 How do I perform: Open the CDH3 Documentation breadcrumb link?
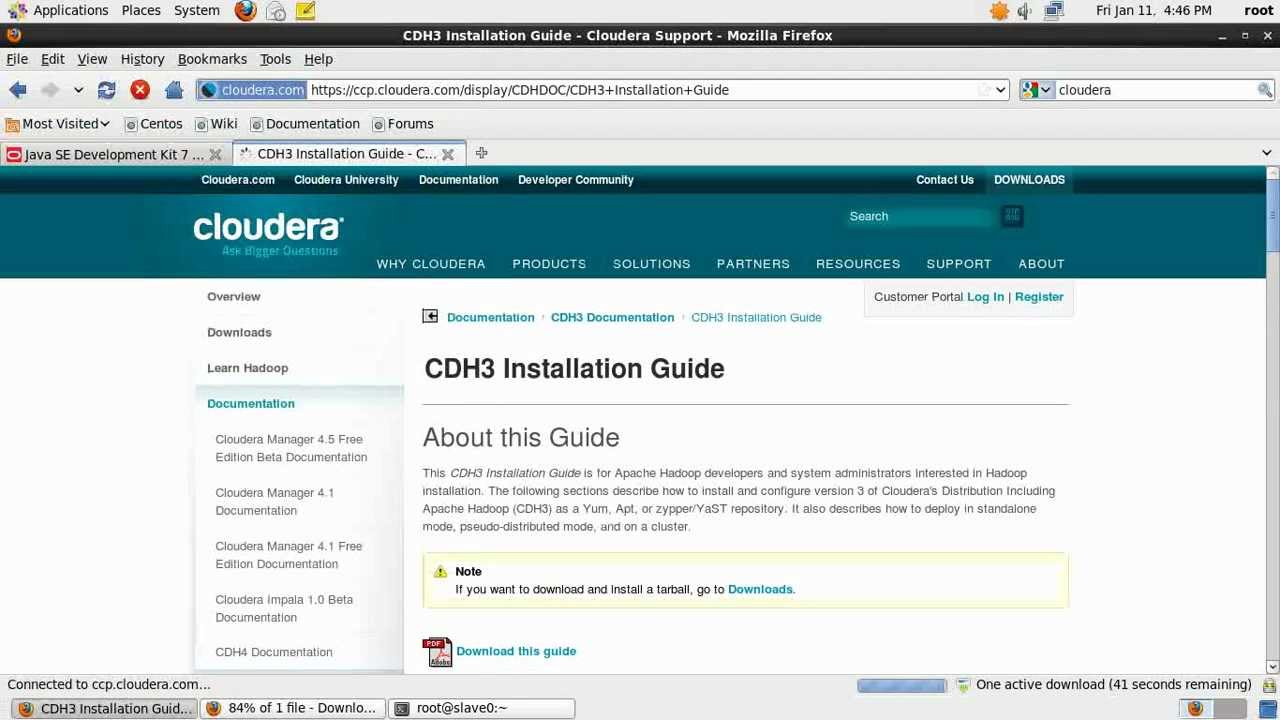612,317
